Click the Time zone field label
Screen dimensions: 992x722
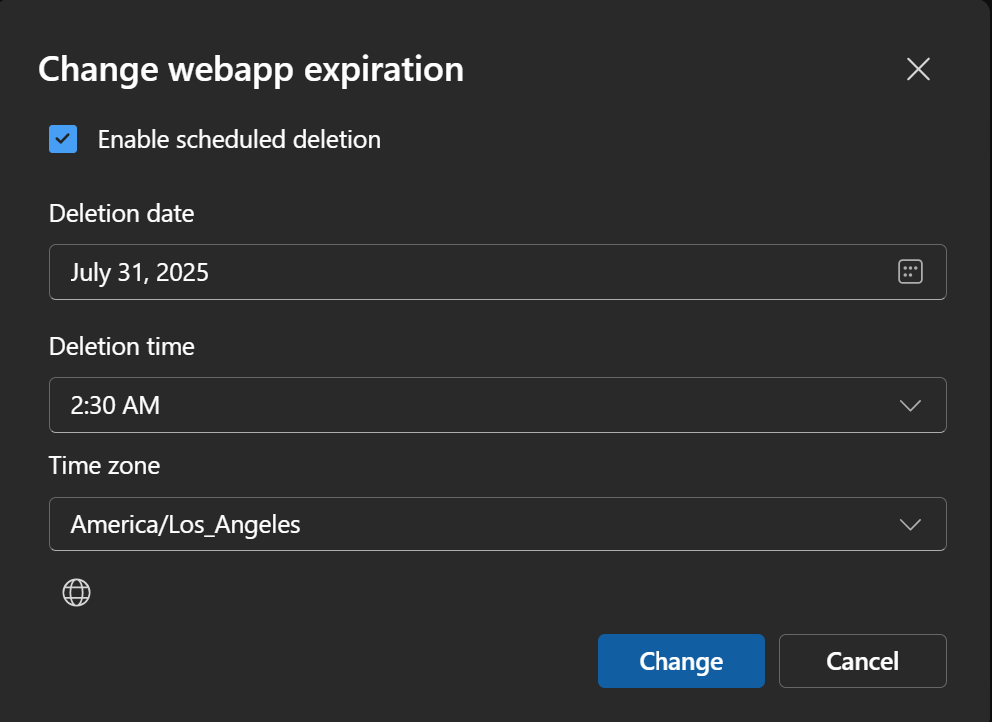(104, 466)
